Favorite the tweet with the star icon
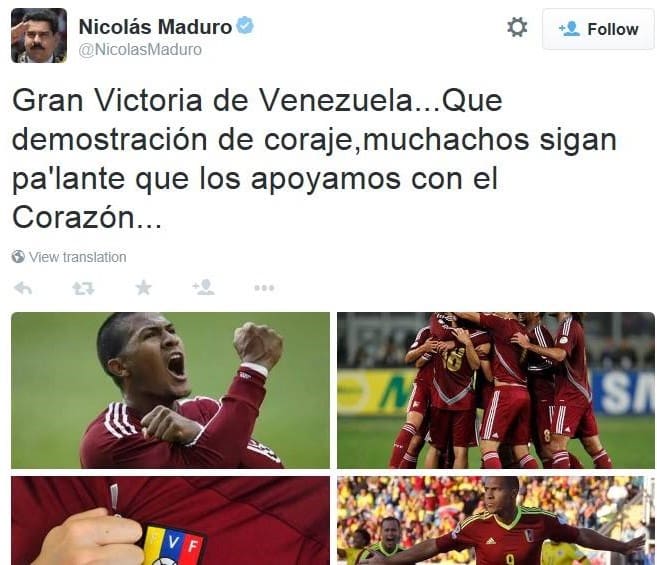Screen dimensions: 657x565 click(143, 288)
